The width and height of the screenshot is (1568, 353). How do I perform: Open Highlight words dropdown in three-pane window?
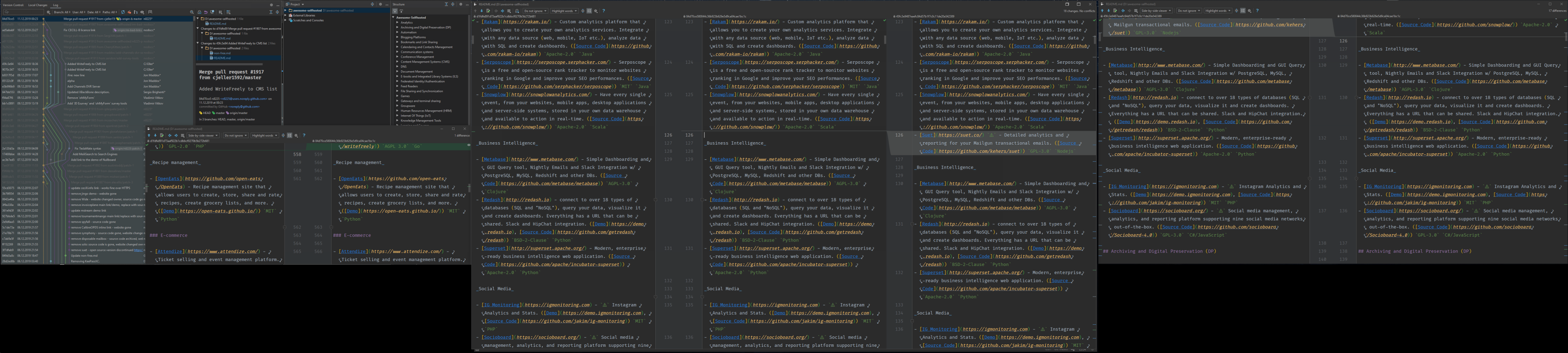click(x=564, y=11)
